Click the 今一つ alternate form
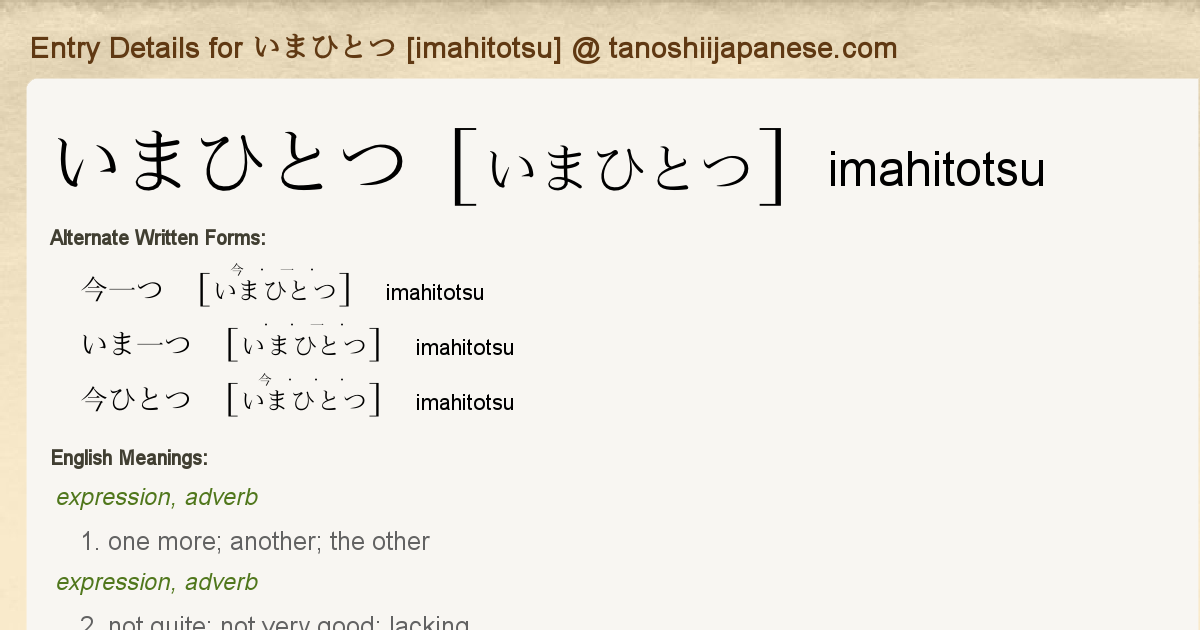The height and width of the screenshot is (630, 1200). 122,291
